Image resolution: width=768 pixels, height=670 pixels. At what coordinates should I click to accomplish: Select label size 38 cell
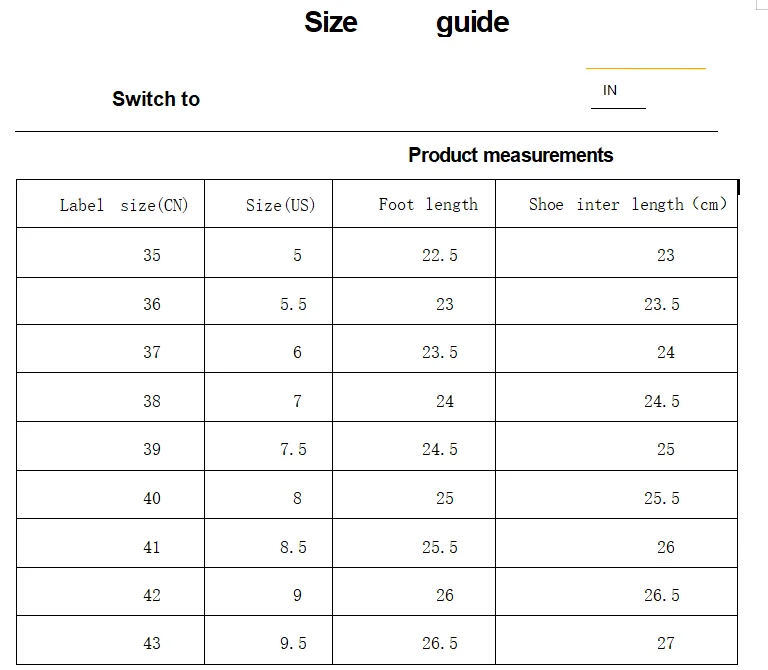click(x=110, y=397)
